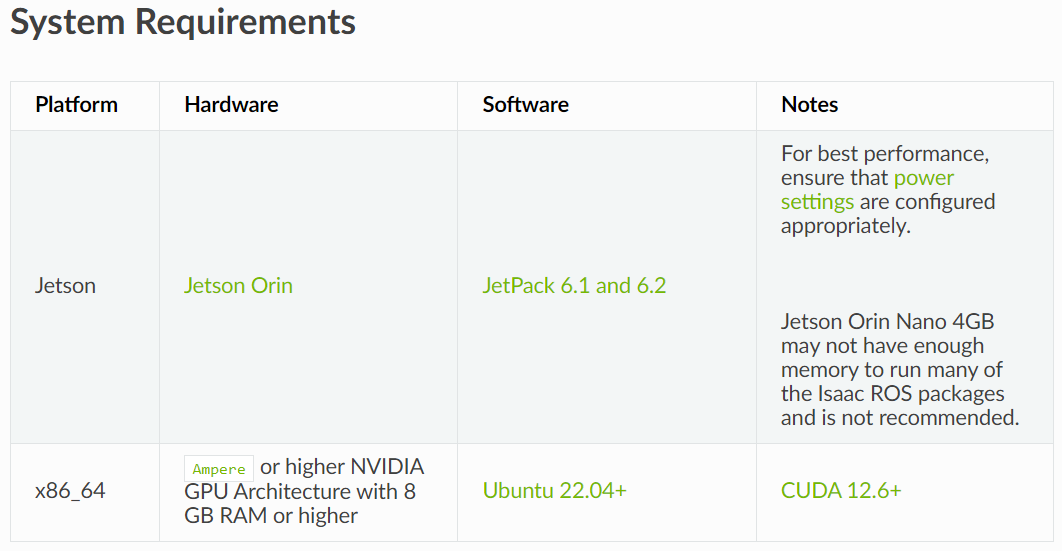Click the System Requirements heading
Image resolution: width=1062 pixels, height=551 pixels.
coord(183,22)
